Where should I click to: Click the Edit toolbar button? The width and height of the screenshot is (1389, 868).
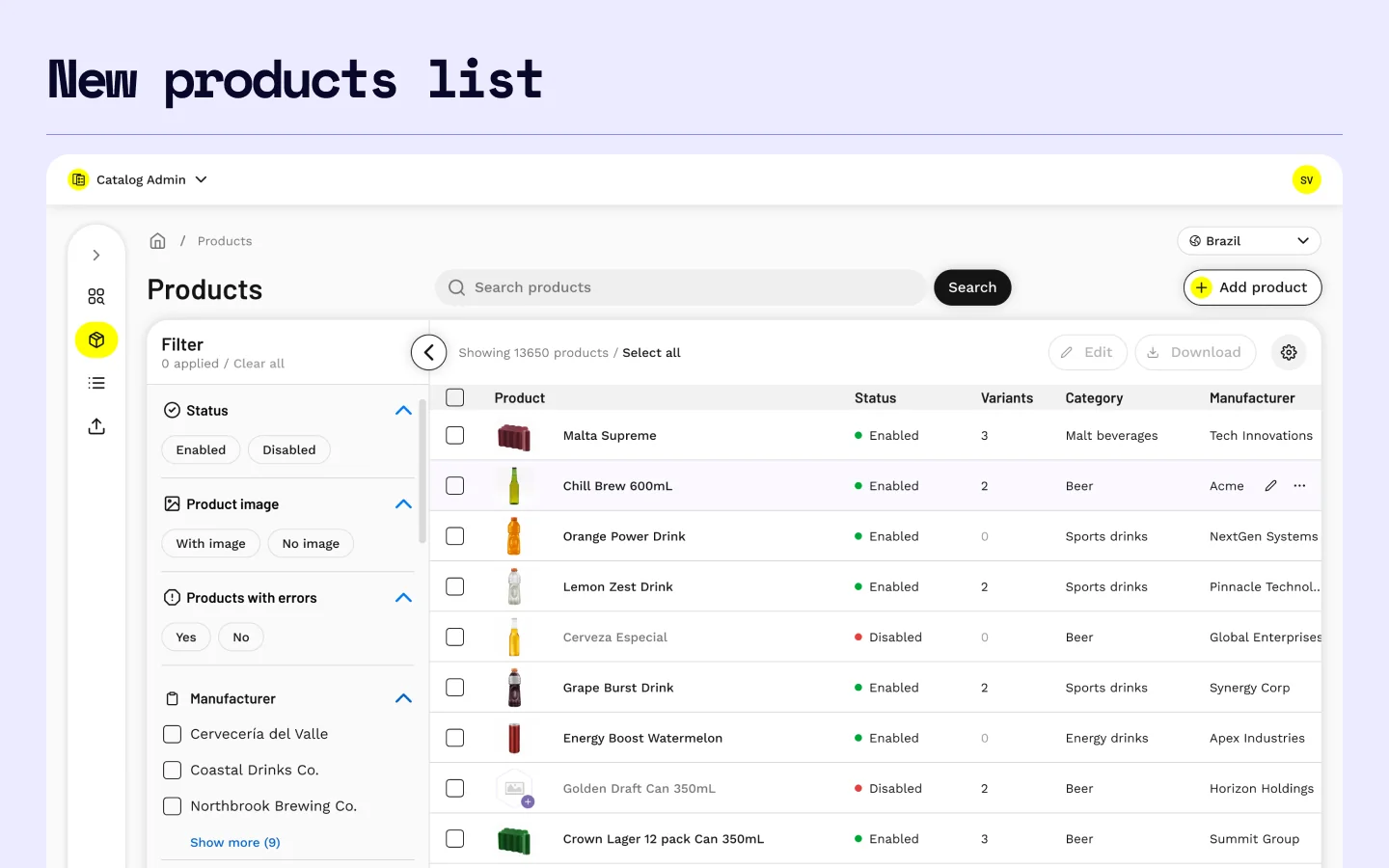(x=1088, y=353)
